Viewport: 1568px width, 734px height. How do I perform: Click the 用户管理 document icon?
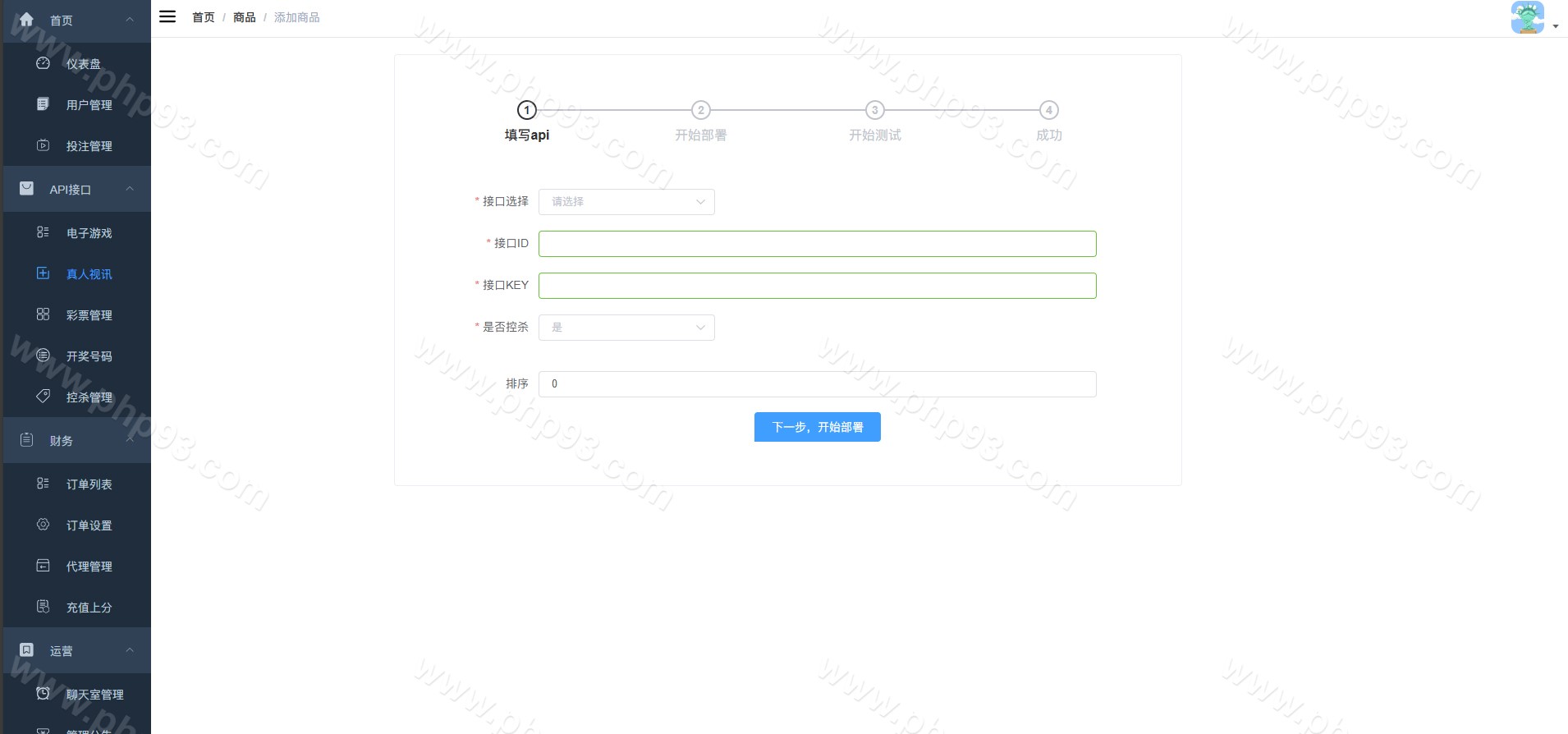pos(44,104)
